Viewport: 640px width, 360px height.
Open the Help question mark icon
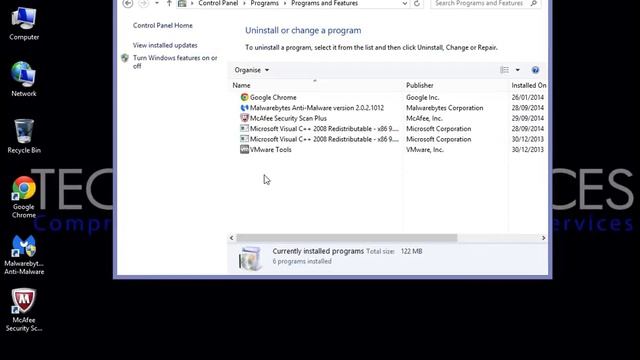535,70
